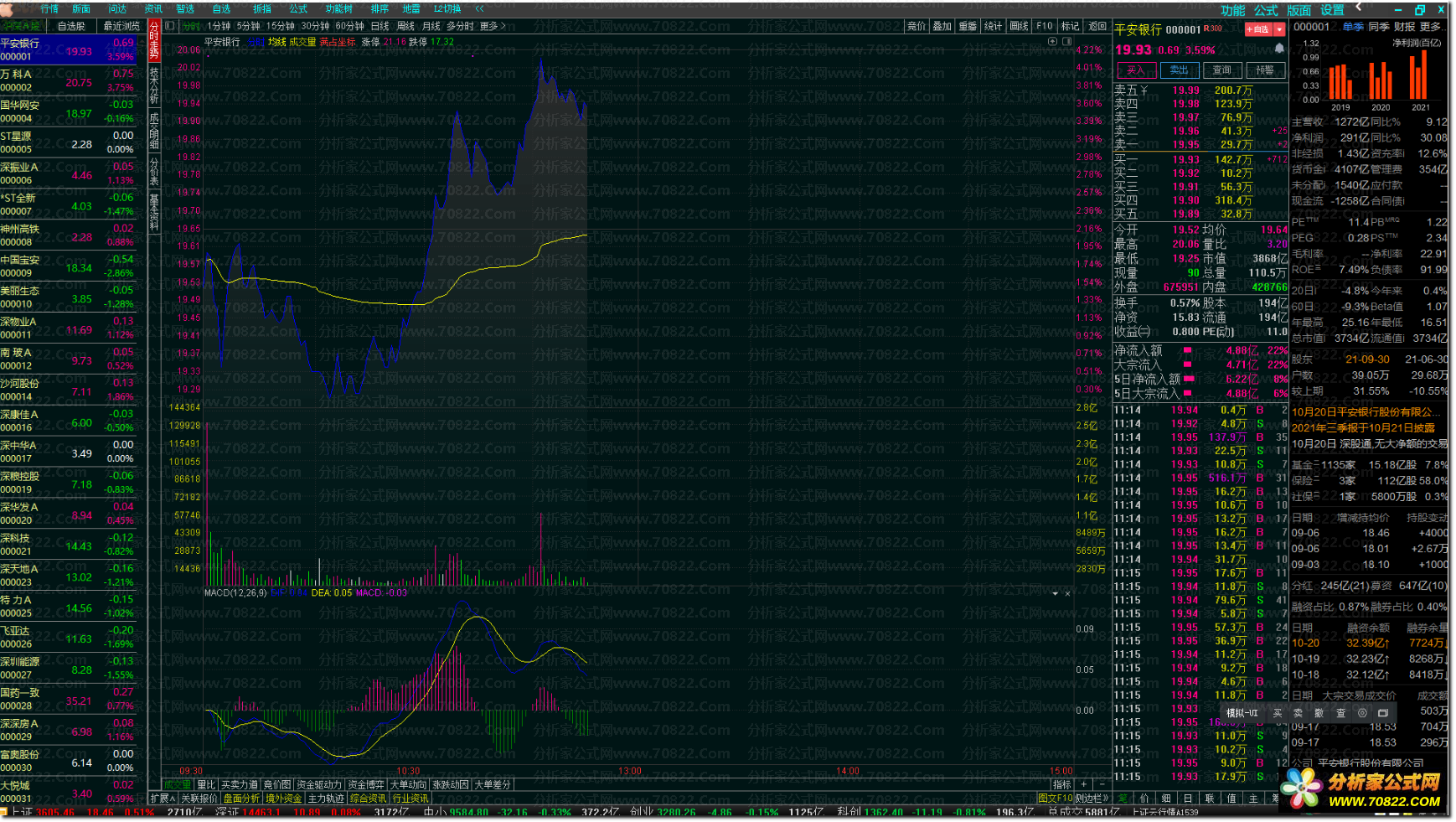1456x822 pixels.
Task: Open the 基本资料 vertical sidebar tab
Action: point(154,212)
